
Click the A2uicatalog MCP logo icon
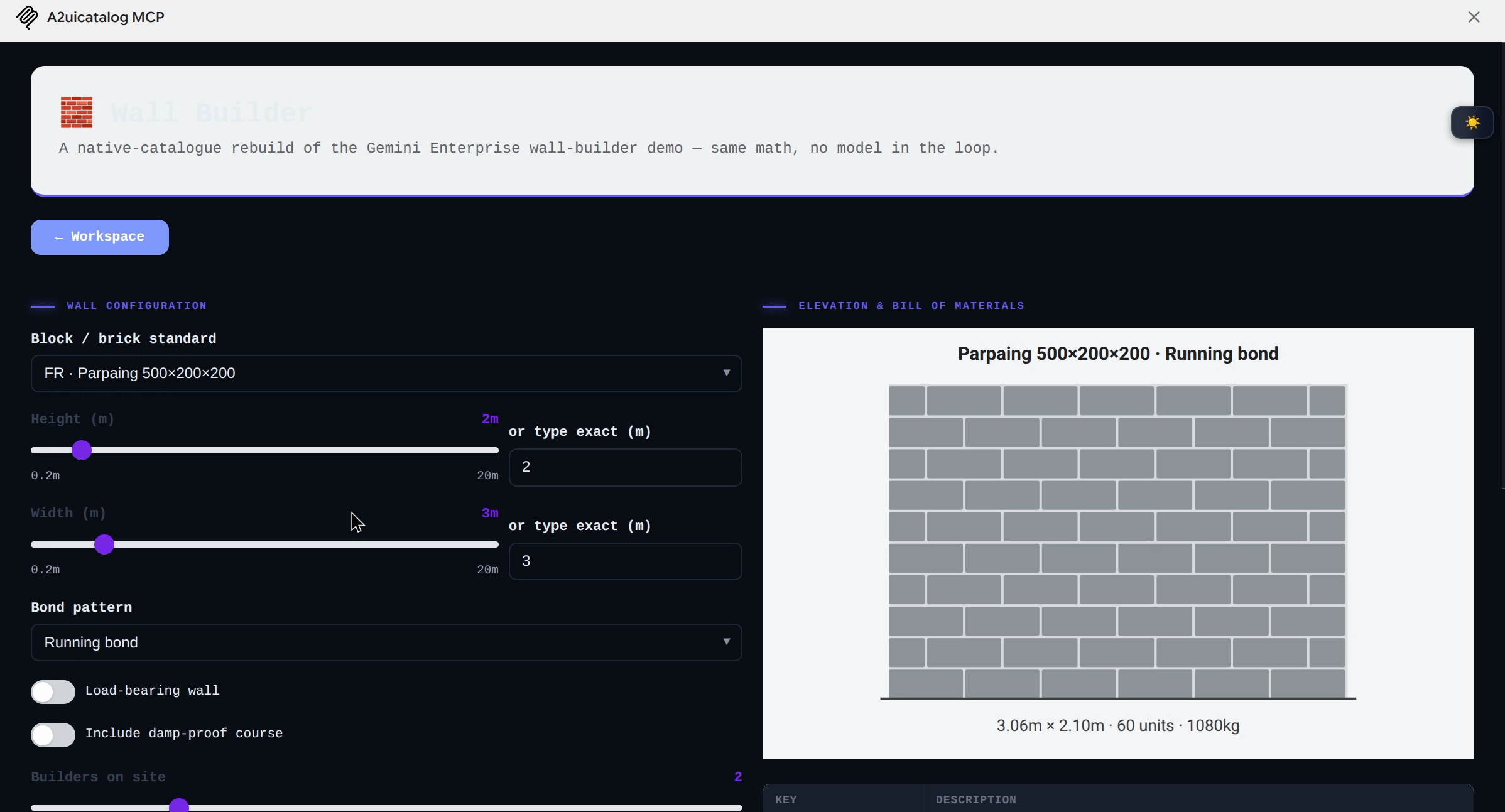(x=27, y=18)
